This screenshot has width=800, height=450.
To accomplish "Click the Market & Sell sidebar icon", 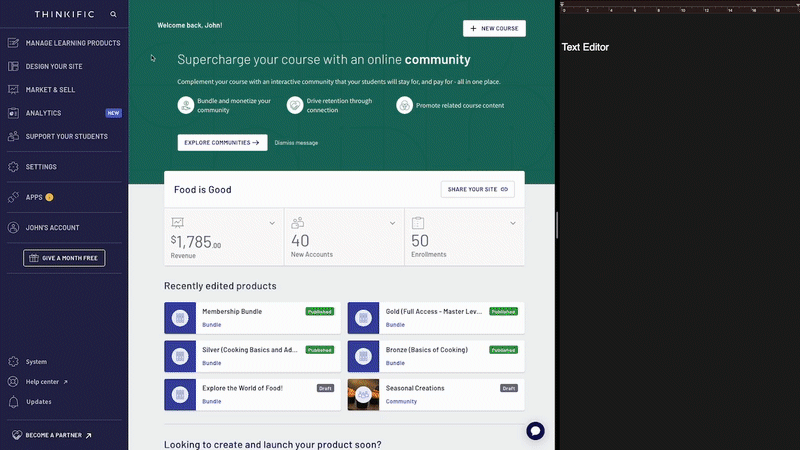I will [13, 89].
